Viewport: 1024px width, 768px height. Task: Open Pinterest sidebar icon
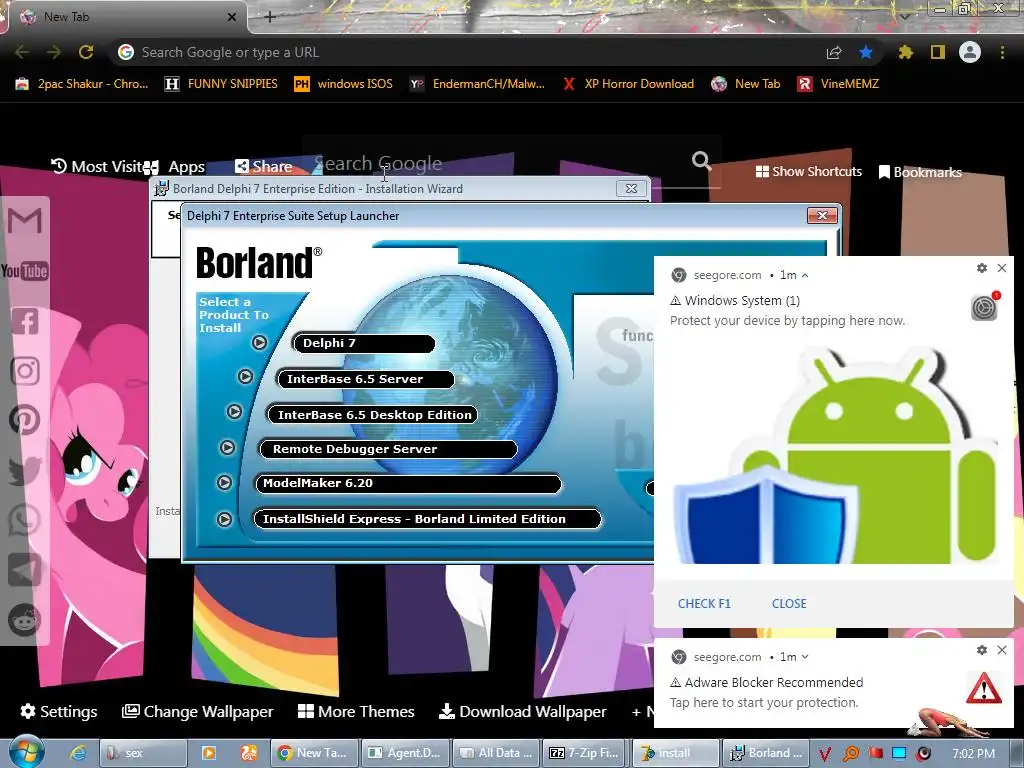25,420
